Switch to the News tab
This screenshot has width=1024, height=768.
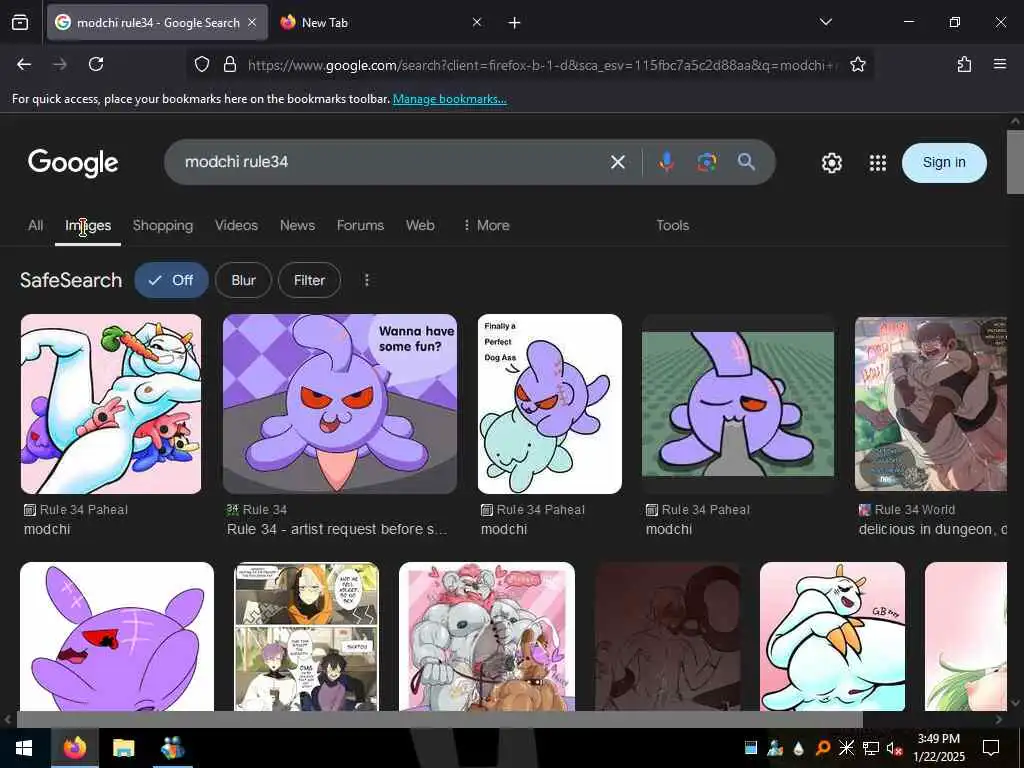(297, 225)
